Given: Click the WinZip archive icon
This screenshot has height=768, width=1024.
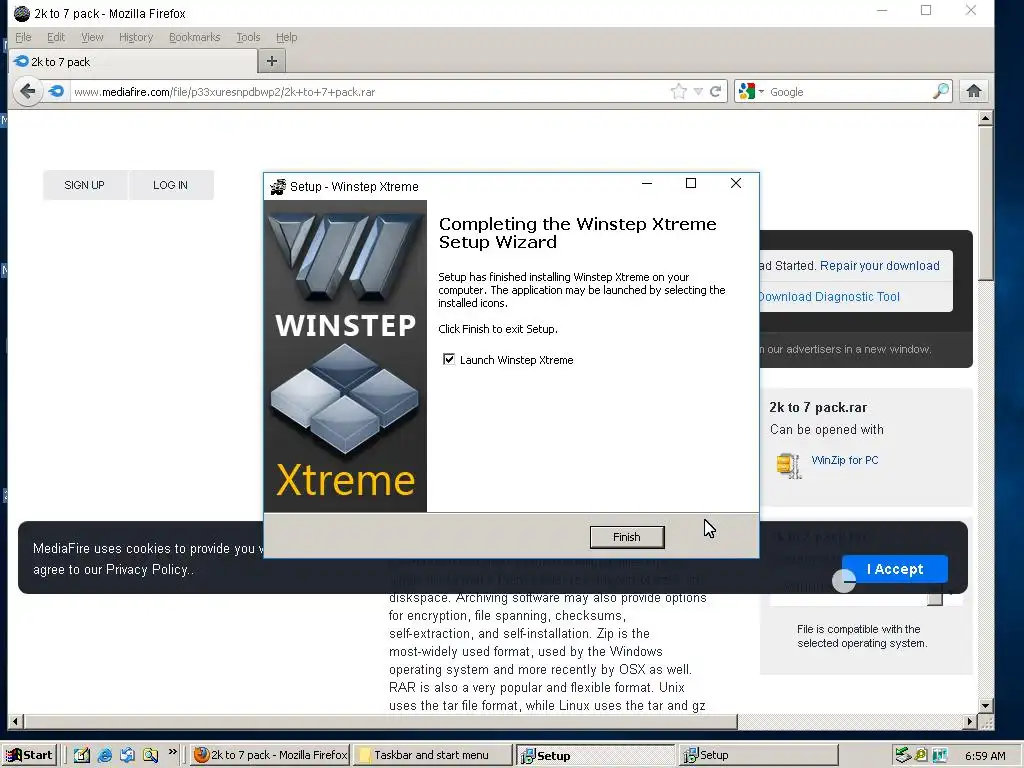Looking at the screenshot, I should point(789,466).
